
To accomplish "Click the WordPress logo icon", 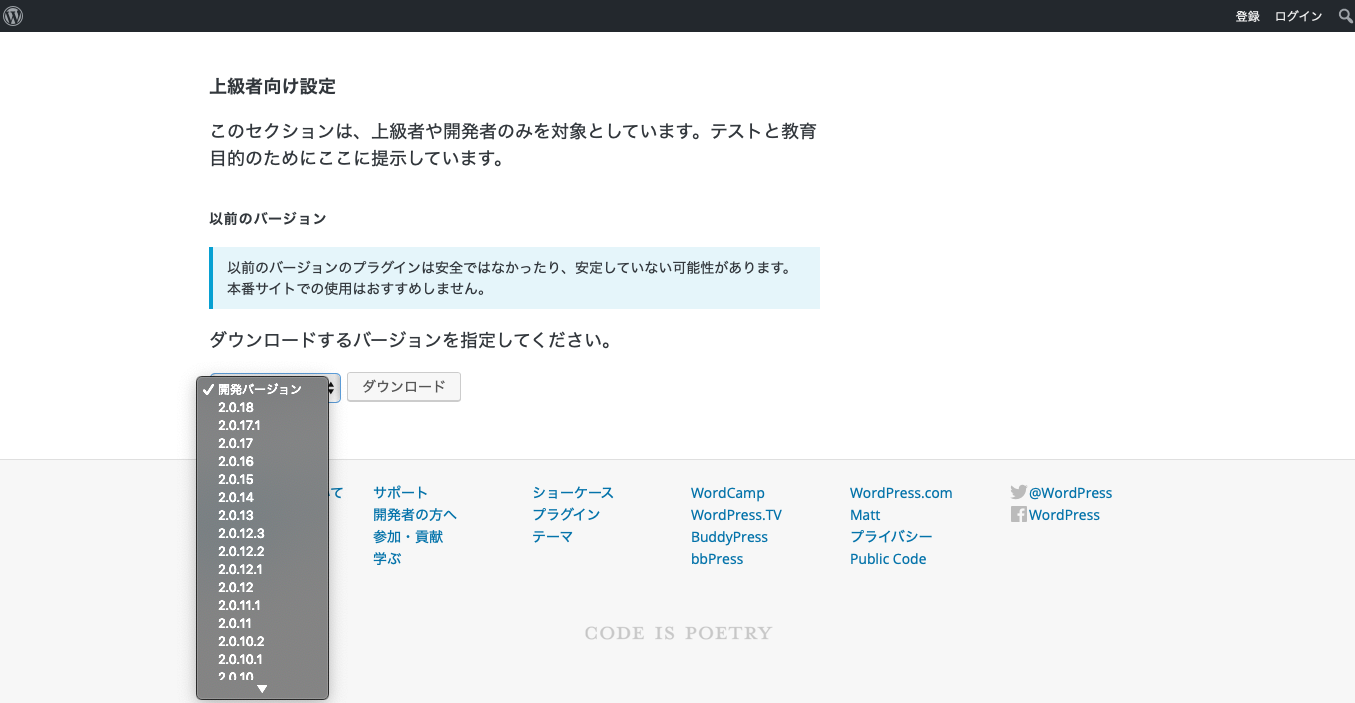I will (x=13, y=16).
